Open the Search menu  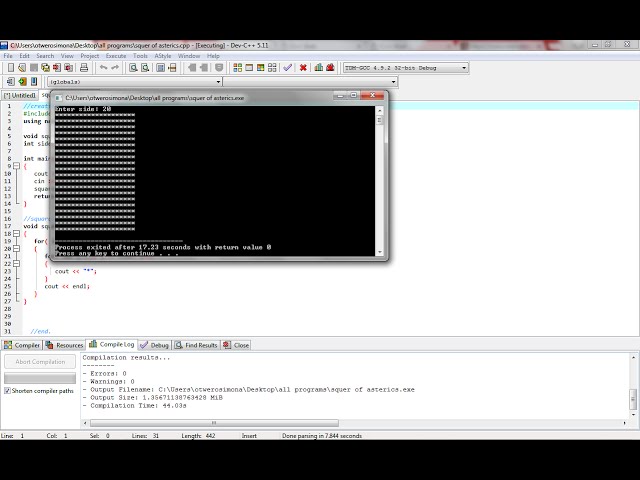coord(45,56)
